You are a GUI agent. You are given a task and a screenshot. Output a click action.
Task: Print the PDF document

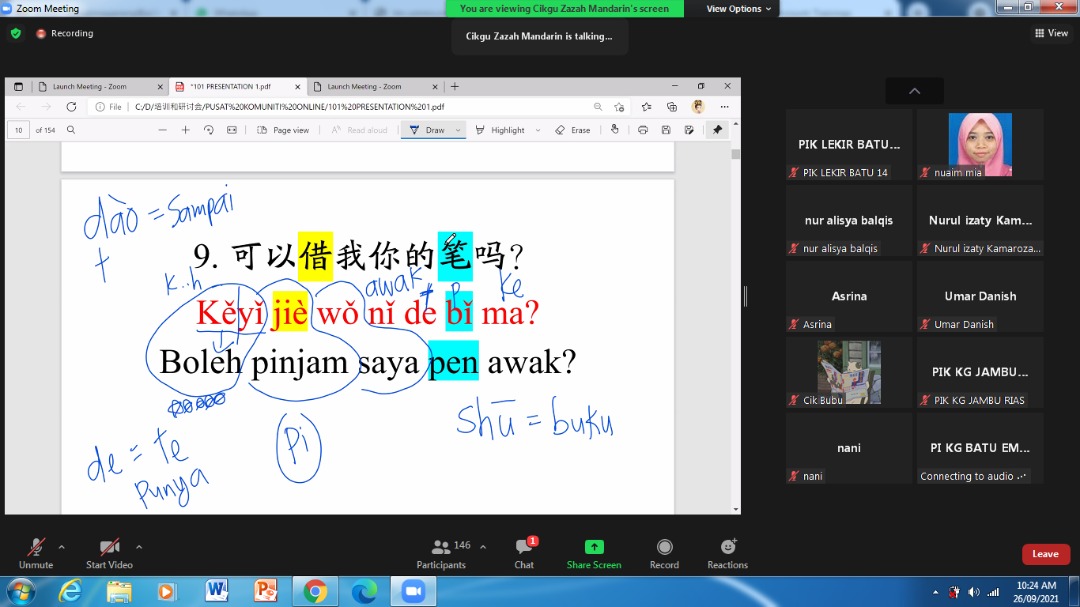click(x=643, y=130)
